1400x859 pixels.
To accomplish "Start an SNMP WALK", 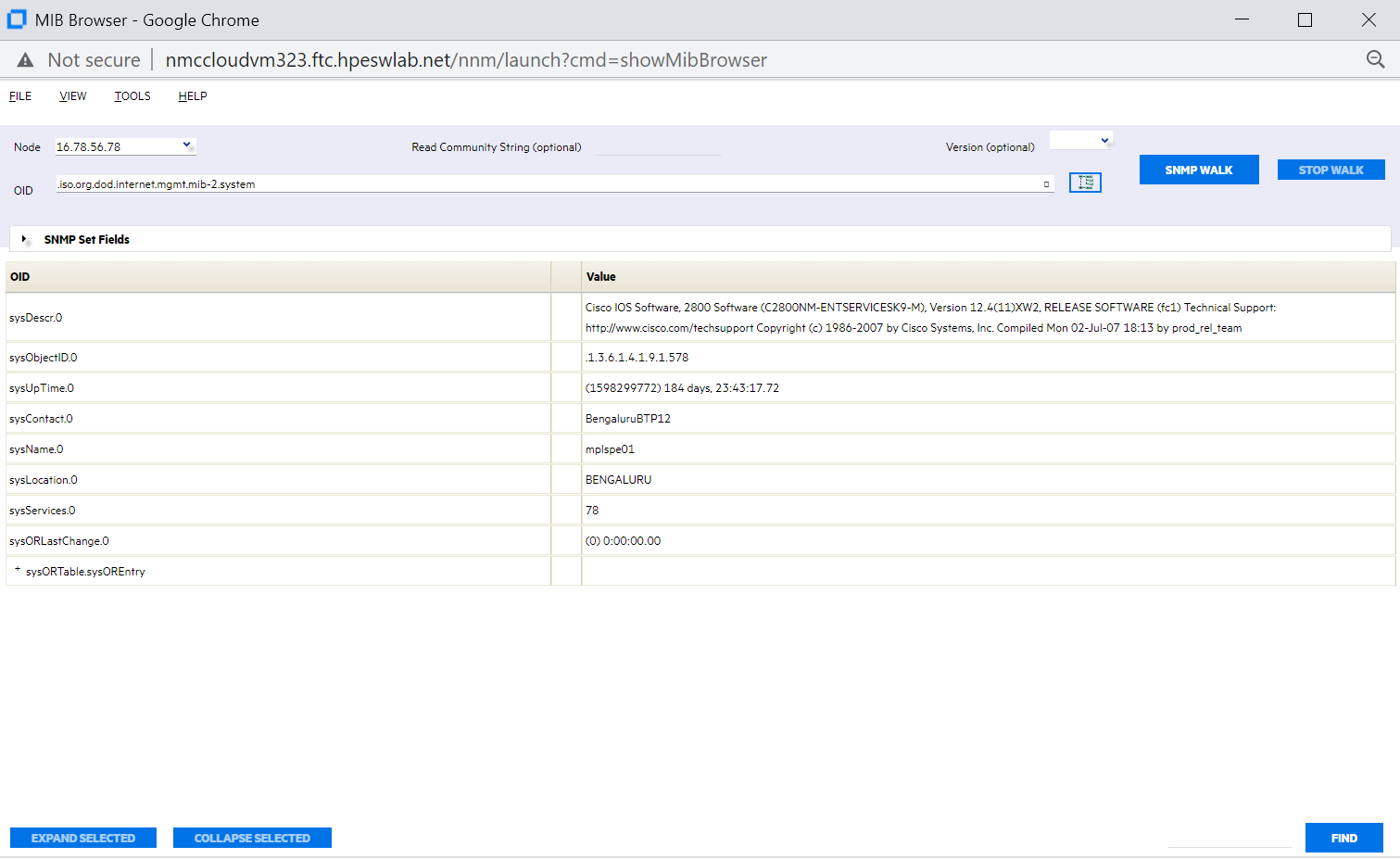I will [1199, 169].
